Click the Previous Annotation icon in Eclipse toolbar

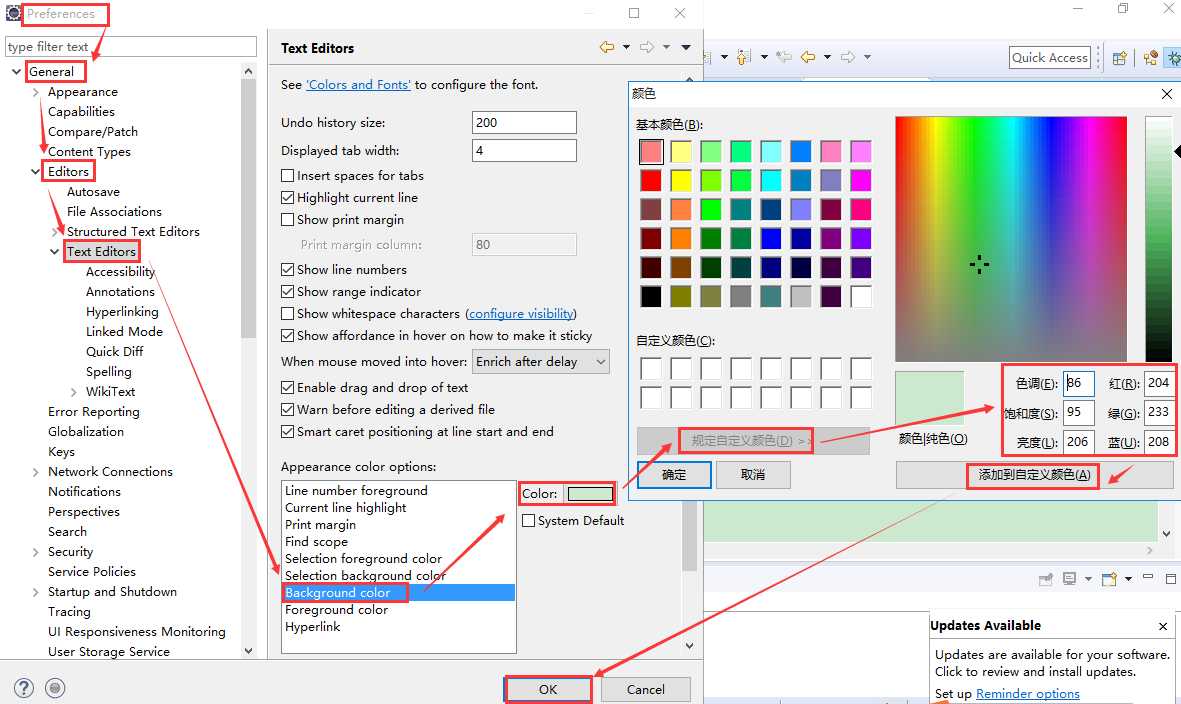click(x=743, y=57)
